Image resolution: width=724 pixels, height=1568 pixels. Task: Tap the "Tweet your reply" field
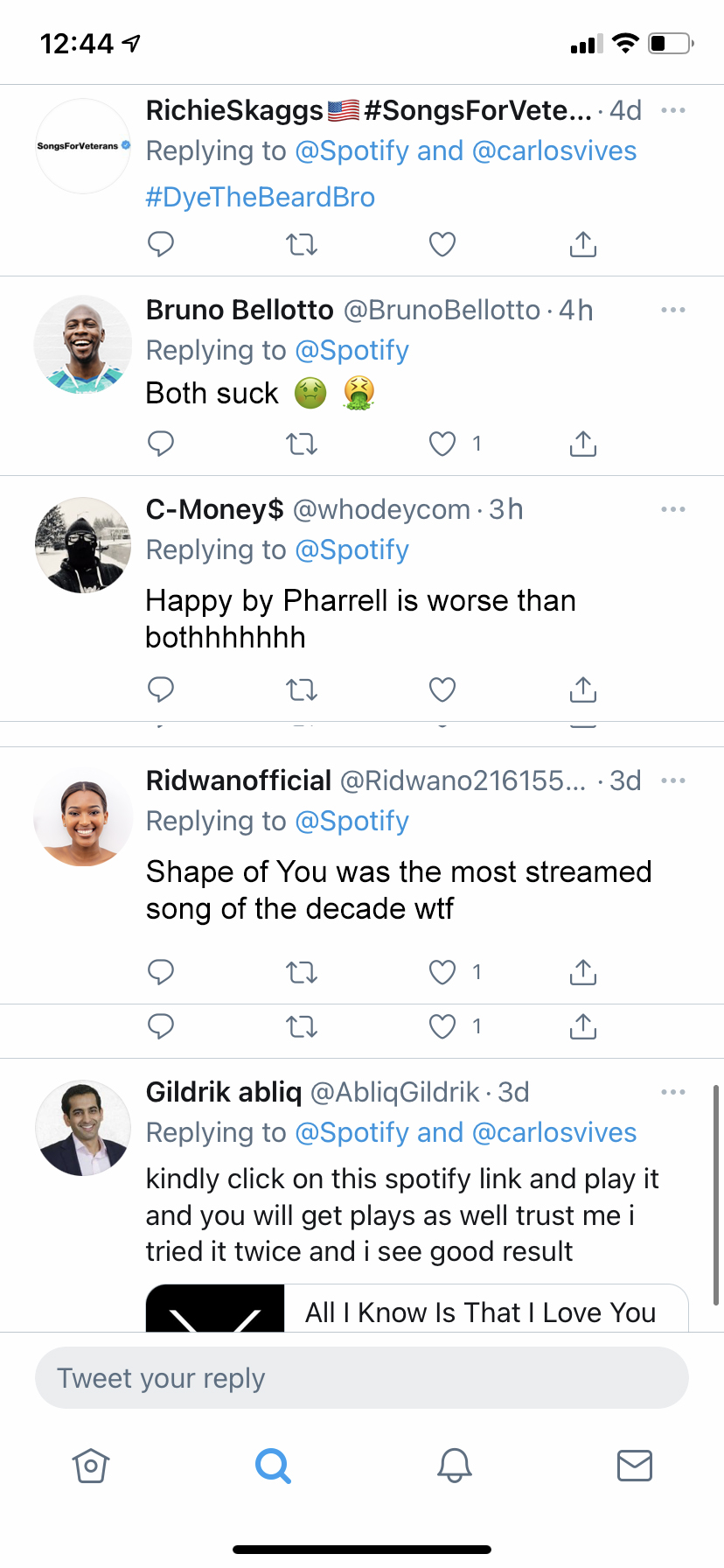(x=362, y=1378)
